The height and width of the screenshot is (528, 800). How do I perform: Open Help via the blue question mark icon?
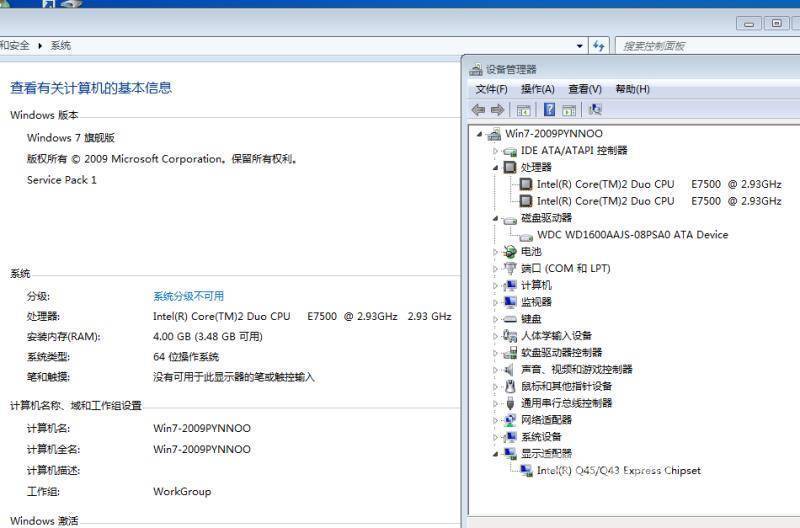pos(549,110)
